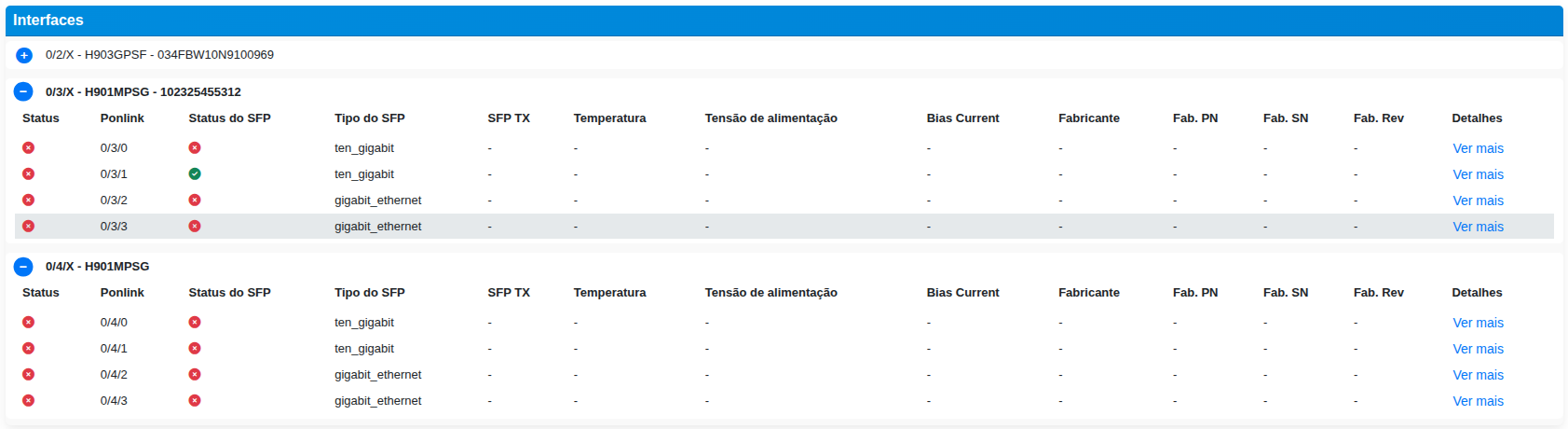Open 'Ver mais' details for ponlink 0/4/2
Screen dimensions: 1568x429
pyautogui.click(x=1478, y=375)
